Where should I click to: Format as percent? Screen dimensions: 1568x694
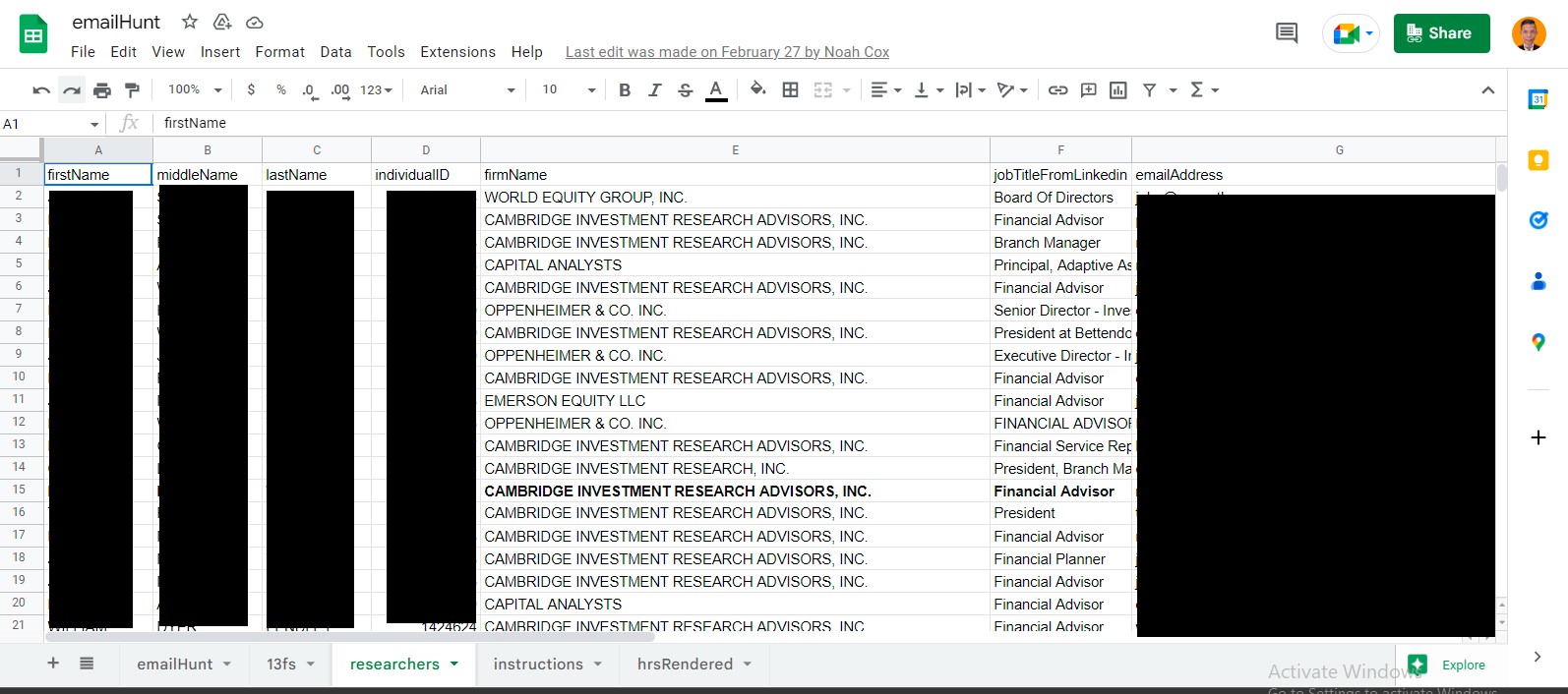coord(281,89)
